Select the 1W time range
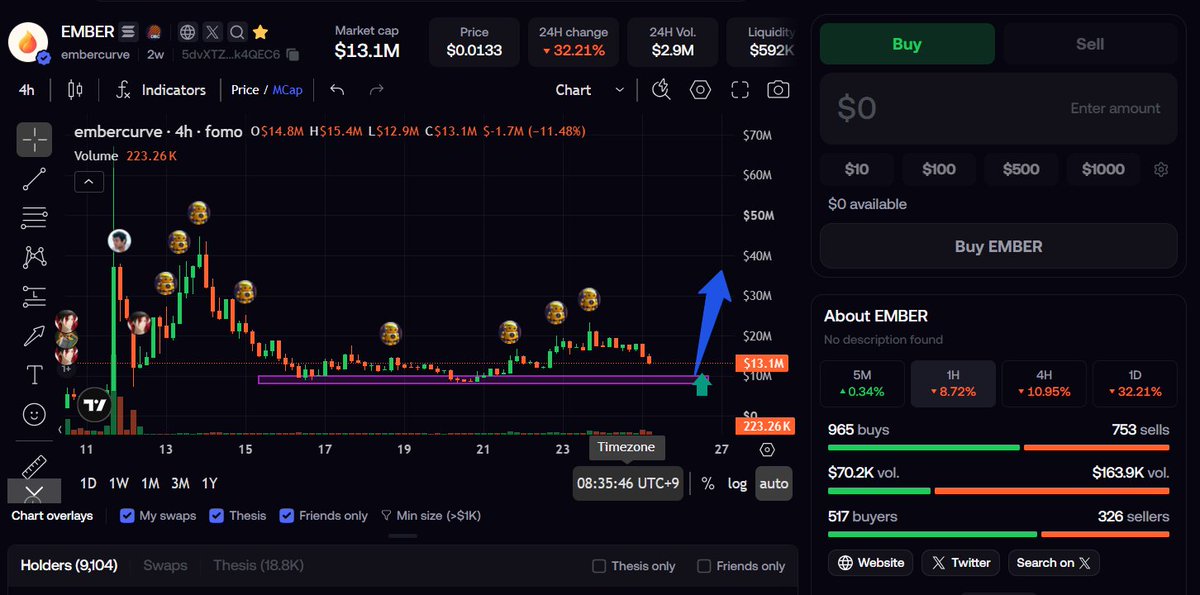This screenshot has width=1200, height=595. click(119, 483)
